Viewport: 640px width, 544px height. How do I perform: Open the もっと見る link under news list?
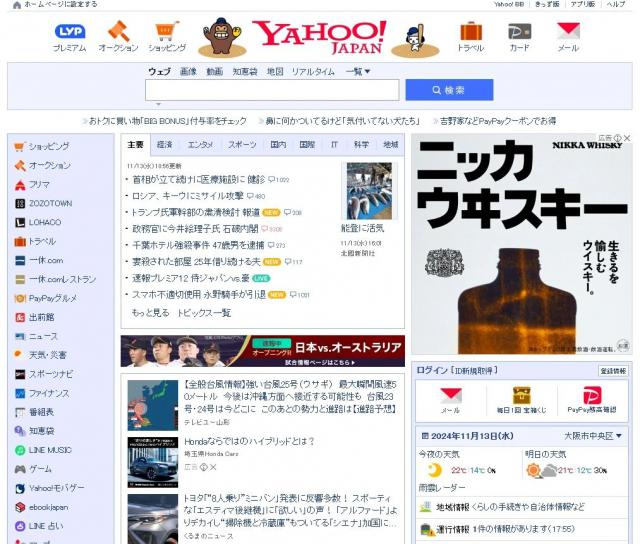click(x=150, y=313)
